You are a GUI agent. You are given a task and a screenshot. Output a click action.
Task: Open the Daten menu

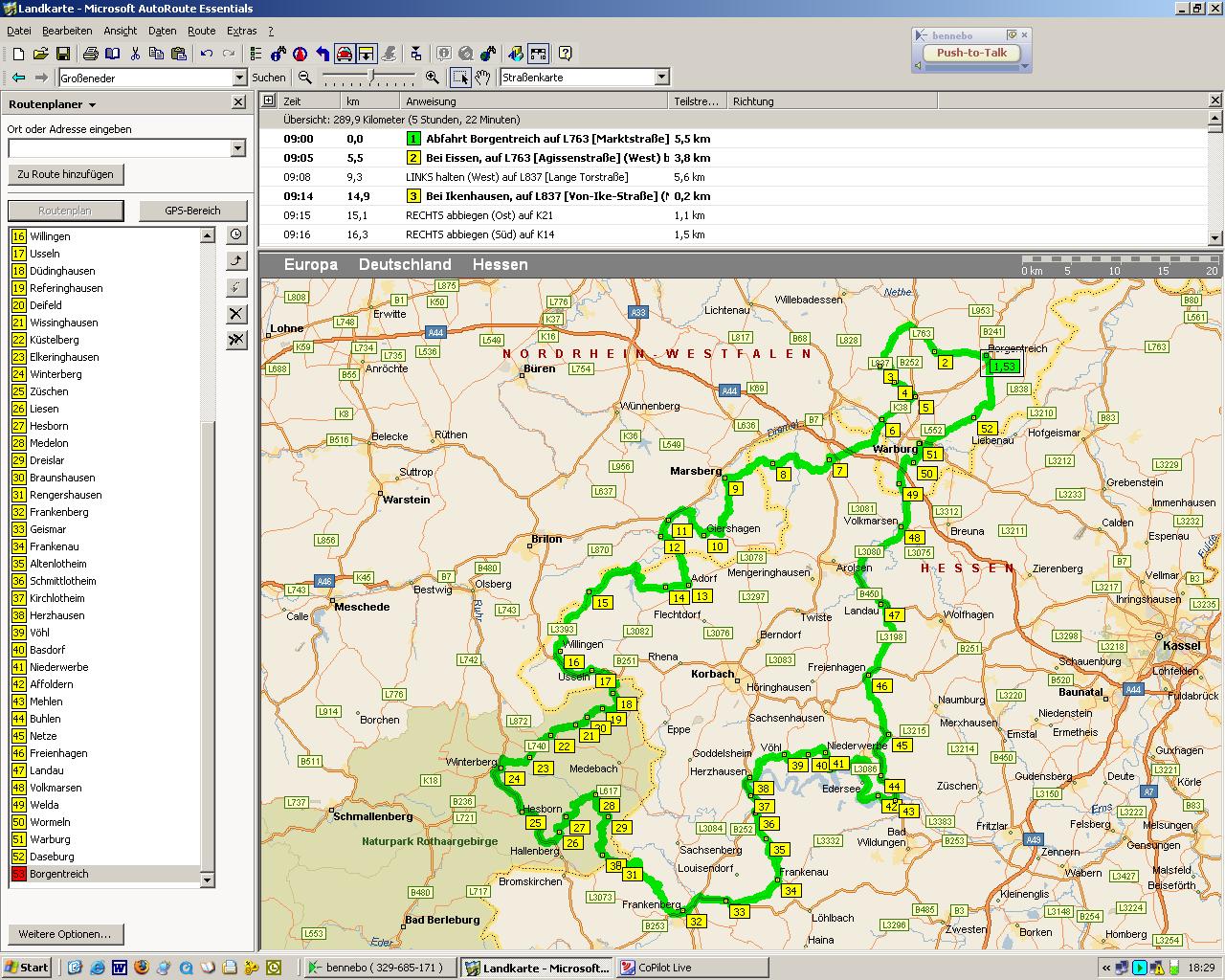(x=162, y=31)
